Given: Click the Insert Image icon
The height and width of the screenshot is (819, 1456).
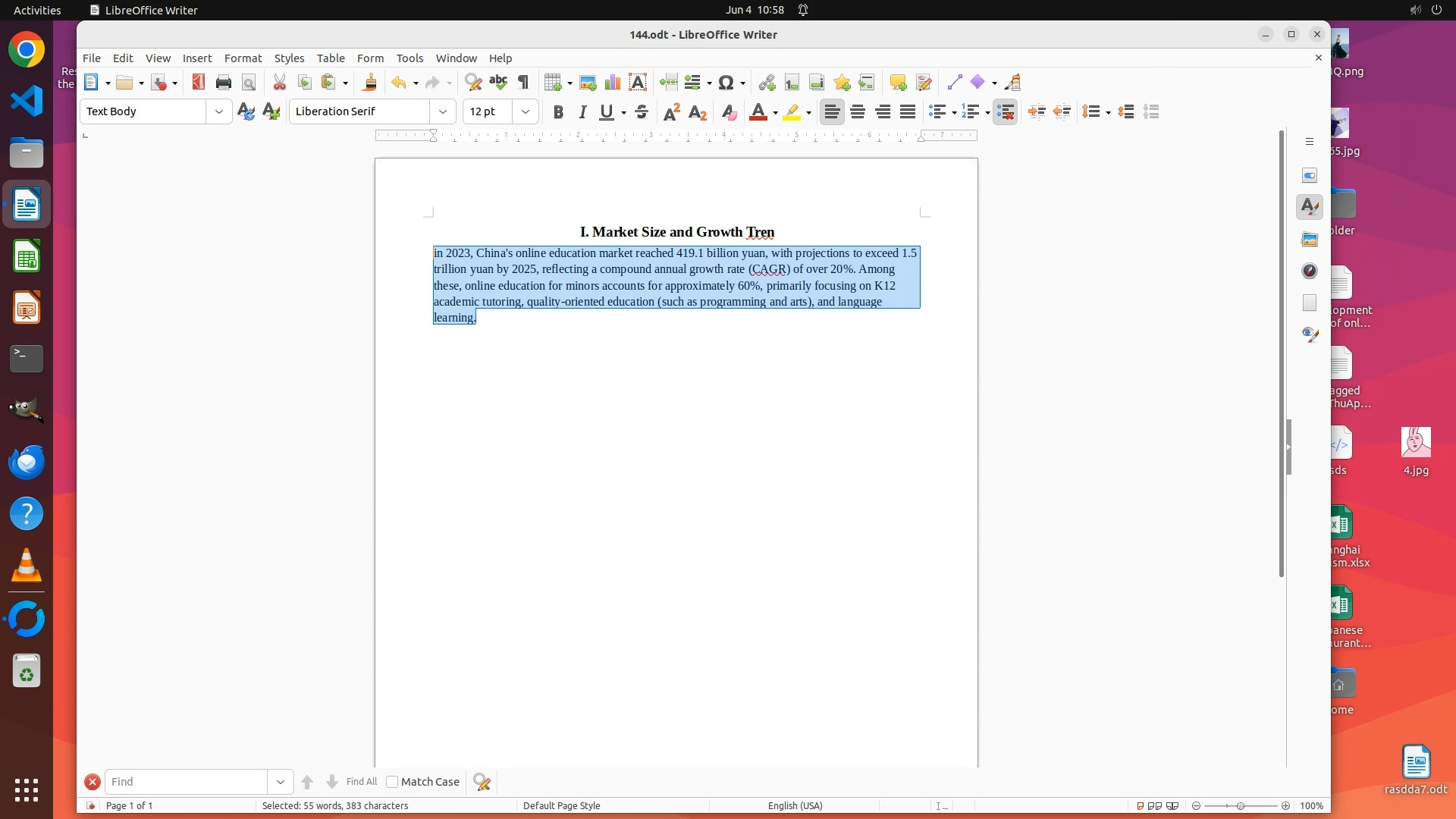Looking at the screenshot, I should 588,83.
